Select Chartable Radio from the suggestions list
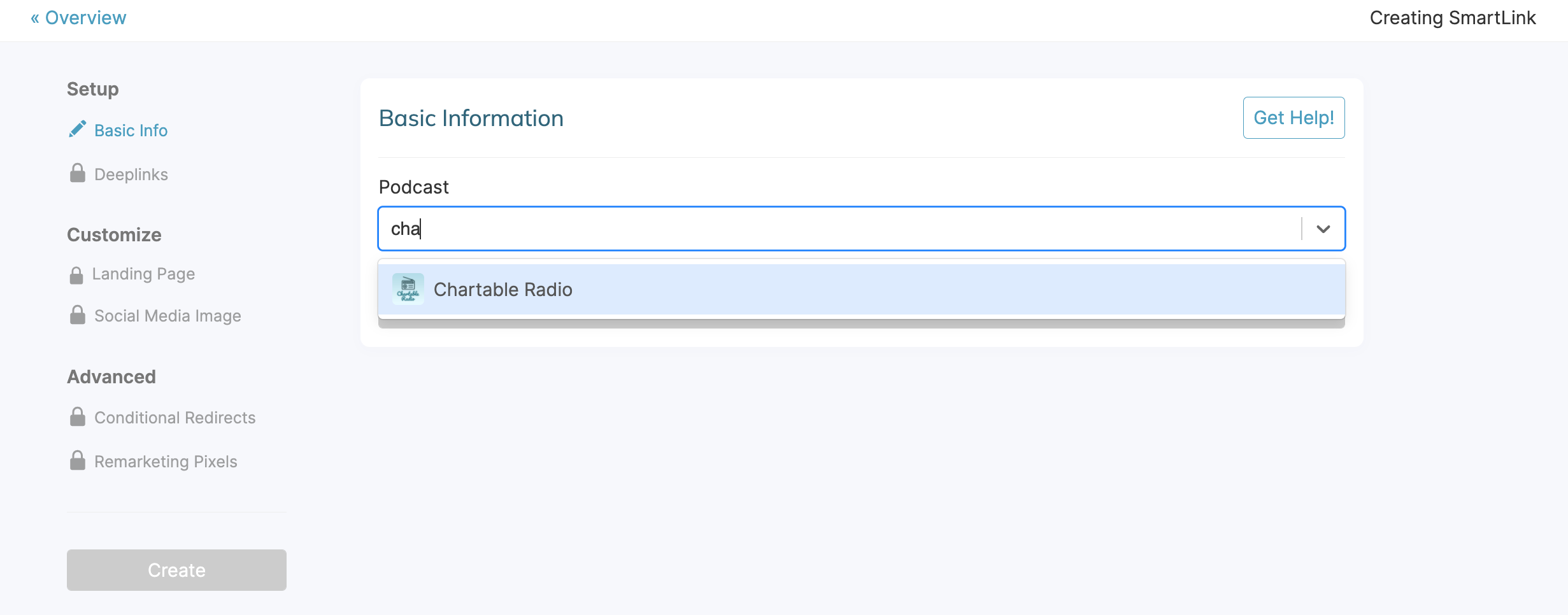The image size is (1568, 615). tap(503, 288)
